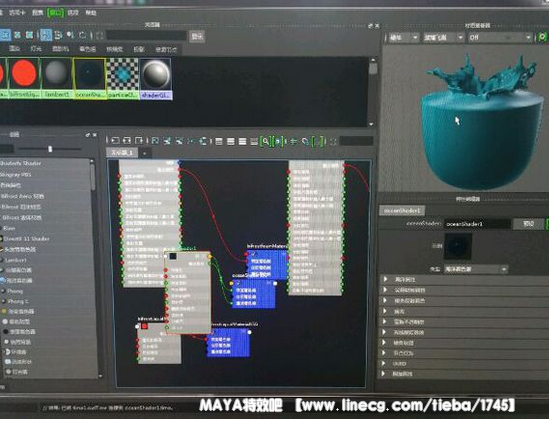Image resolution: width=549 pixels, height=422 pixels.
Task: Expand the 海洋属性 Ocean Attributes section
Action: click(x=464, y=279)
